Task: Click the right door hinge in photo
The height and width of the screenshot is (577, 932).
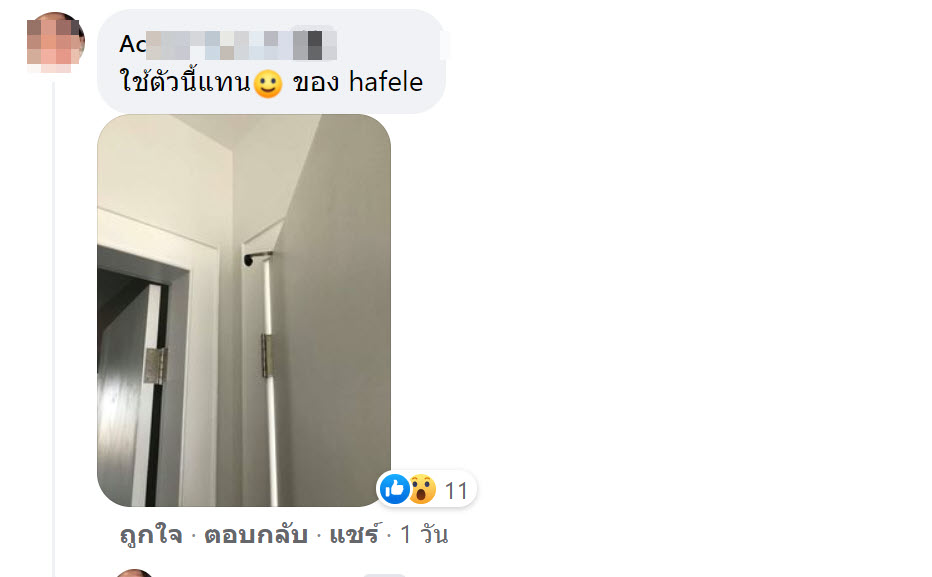Action: click(267, 356)
